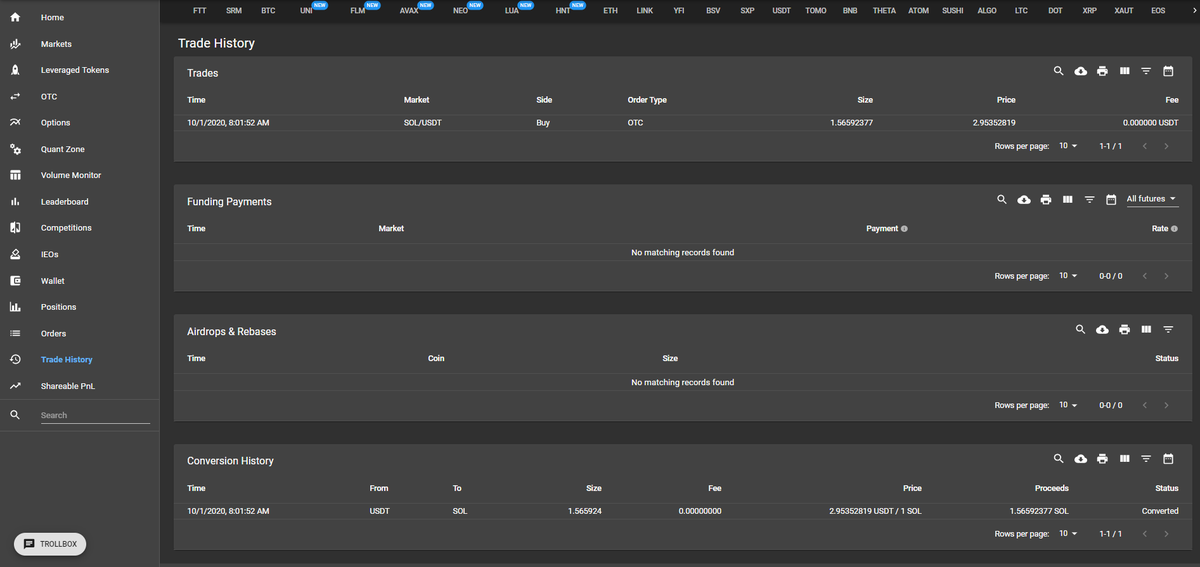The height and width of the screenshot is (567, 1200).
Task: Print the Conversion History table
Action: (x=1102, y=458)
